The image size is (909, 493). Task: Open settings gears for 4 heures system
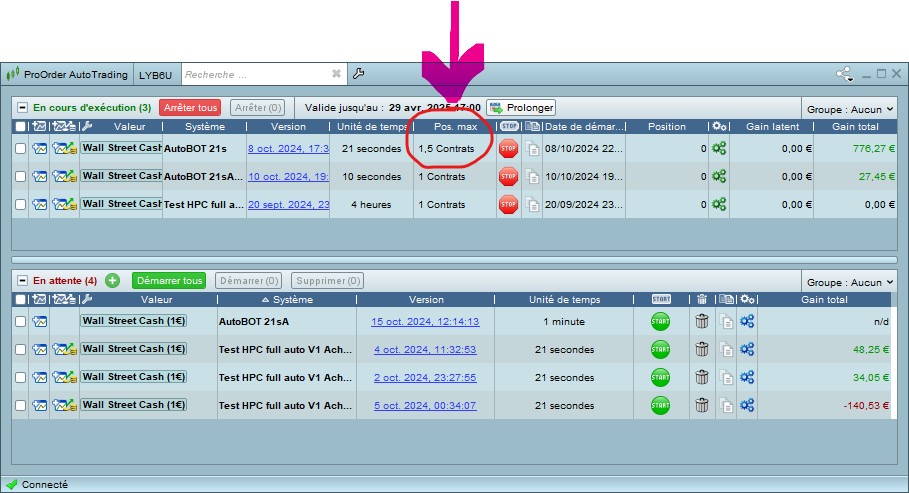[719, 204]
